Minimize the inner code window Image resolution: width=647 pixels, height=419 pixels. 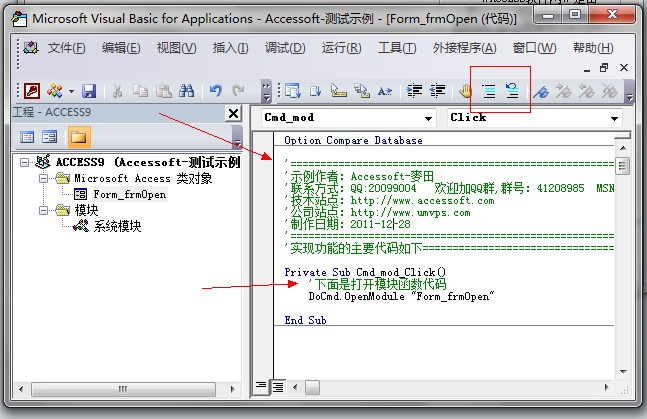pyautogui.click(x=586, y=69)
